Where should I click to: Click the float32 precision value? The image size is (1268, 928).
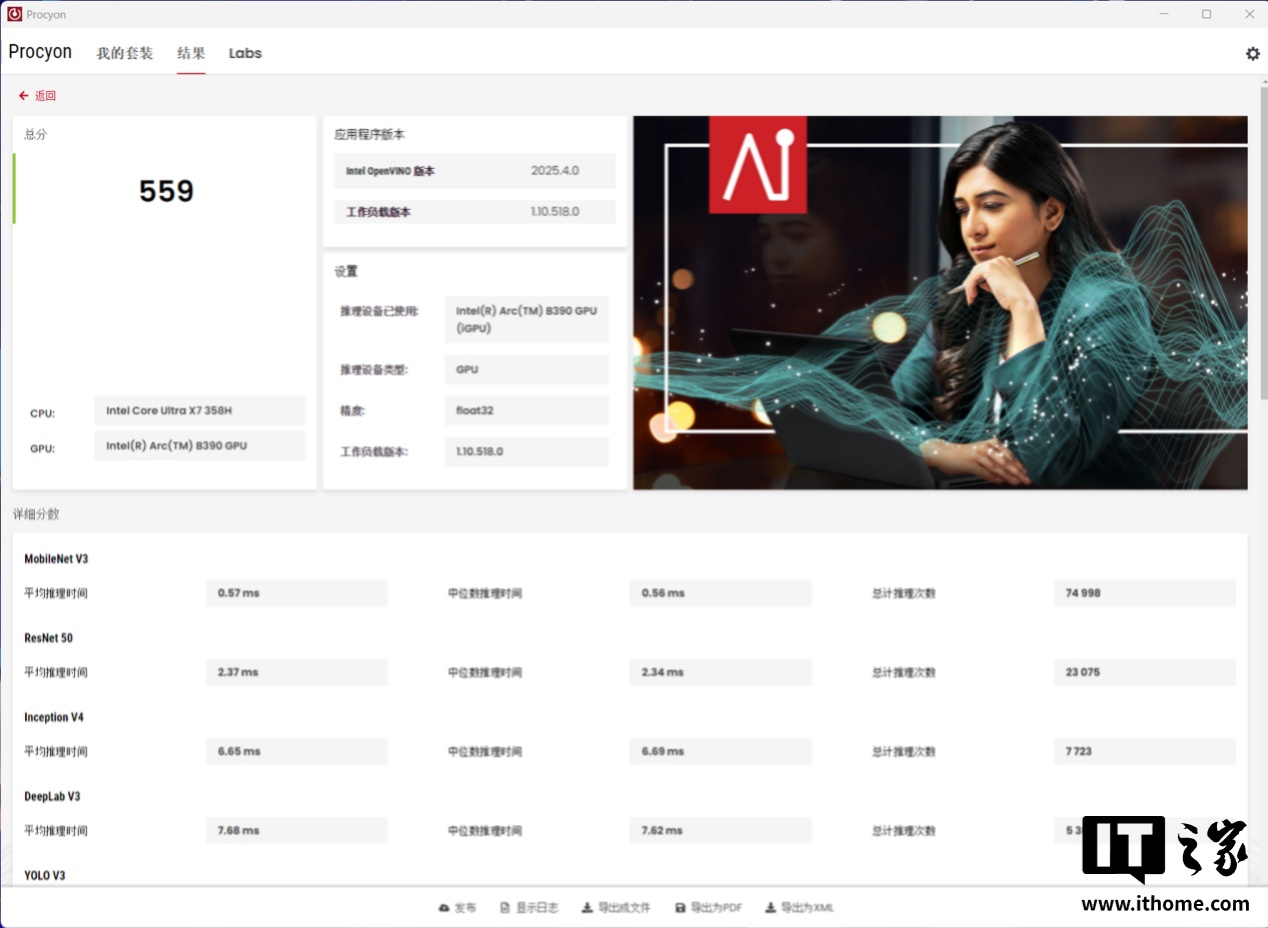(526, 410)
